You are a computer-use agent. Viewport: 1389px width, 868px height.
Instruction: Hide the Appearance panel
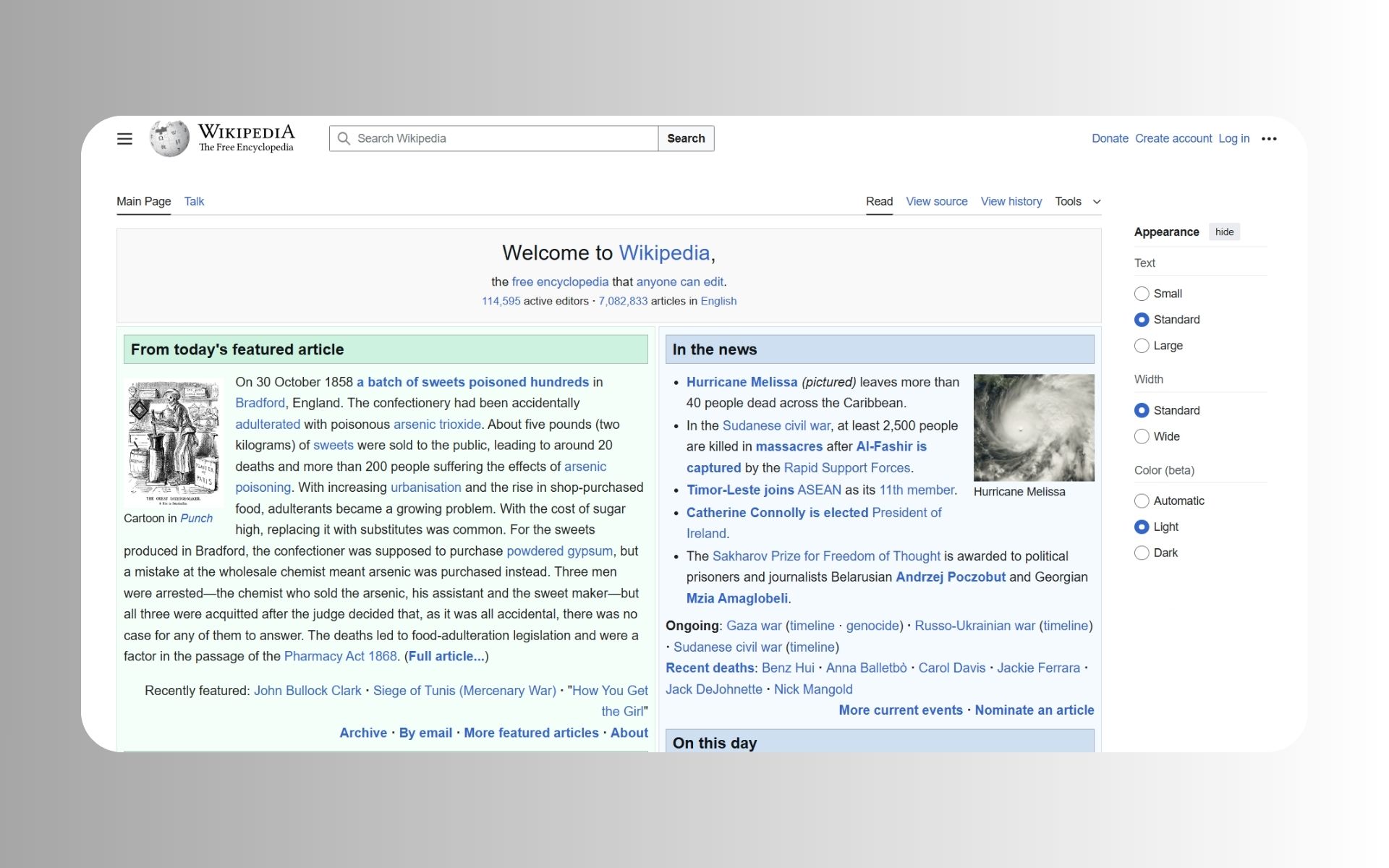click(1224, 232)
